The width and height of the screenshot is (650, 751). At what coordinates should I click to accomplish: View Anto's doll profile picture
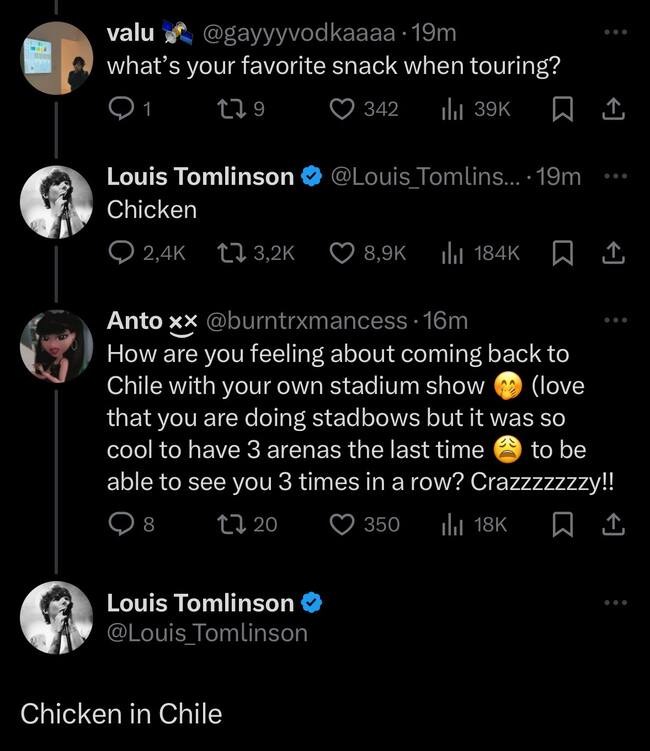click(x=57, y=344)
